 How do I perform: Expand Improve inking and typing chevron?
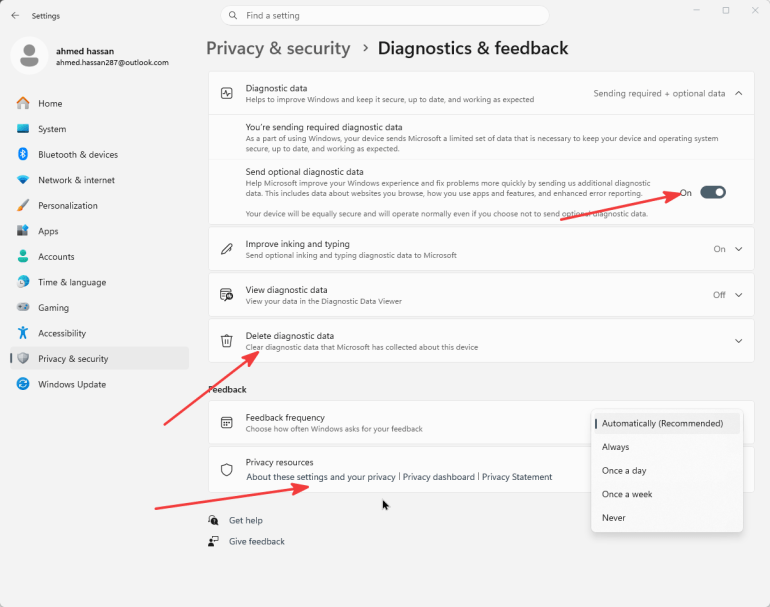point(739,249)
